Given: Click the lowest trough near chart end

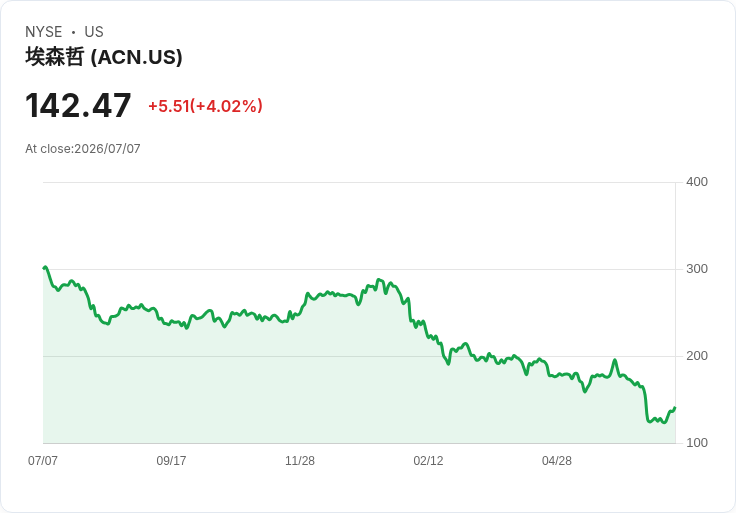Looking at the screenshot, I should (x=664, y=422).
